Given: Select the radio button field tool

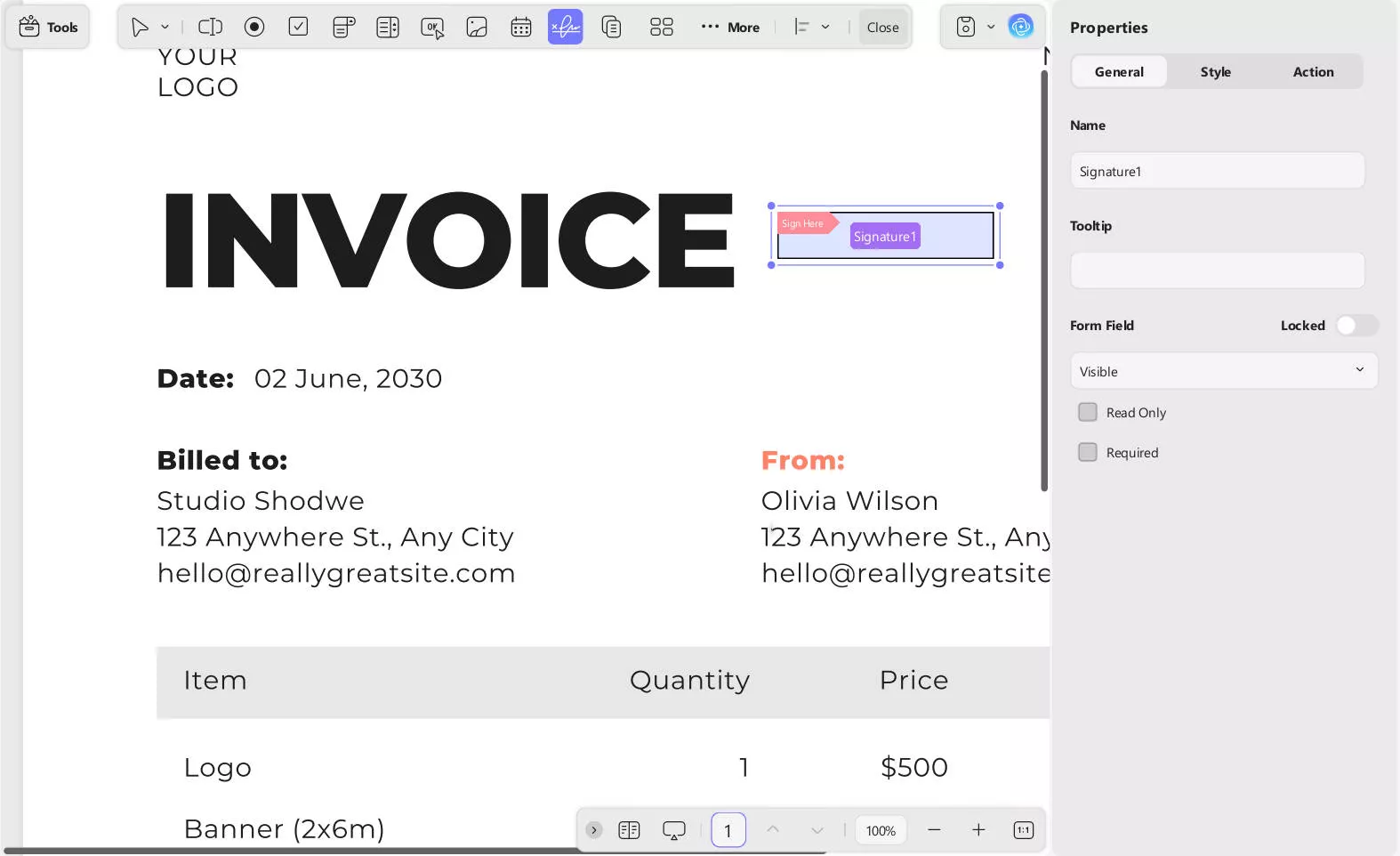Looking at the screenshot, I should tap(254, 28).
